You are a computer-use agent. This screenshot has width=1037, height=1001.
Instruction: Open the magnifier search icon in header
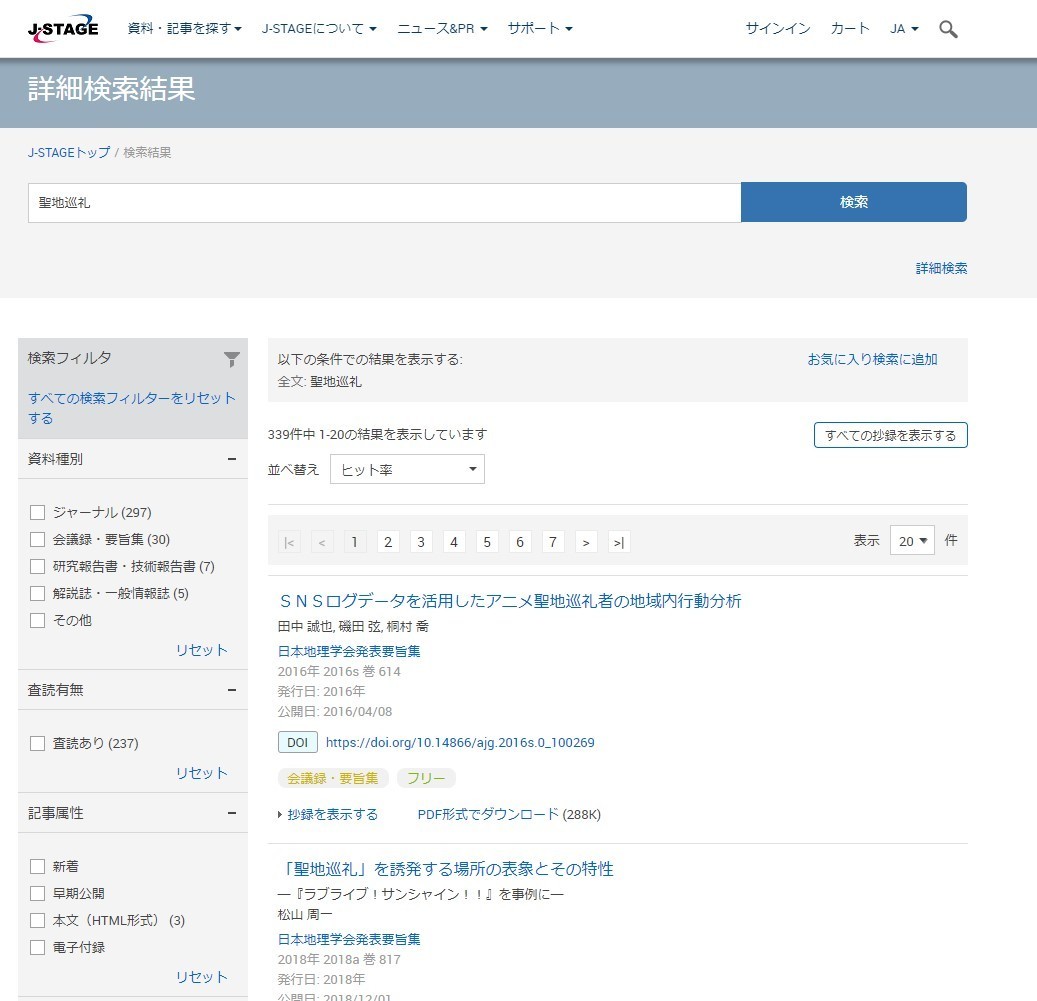(x=948, y=29)
